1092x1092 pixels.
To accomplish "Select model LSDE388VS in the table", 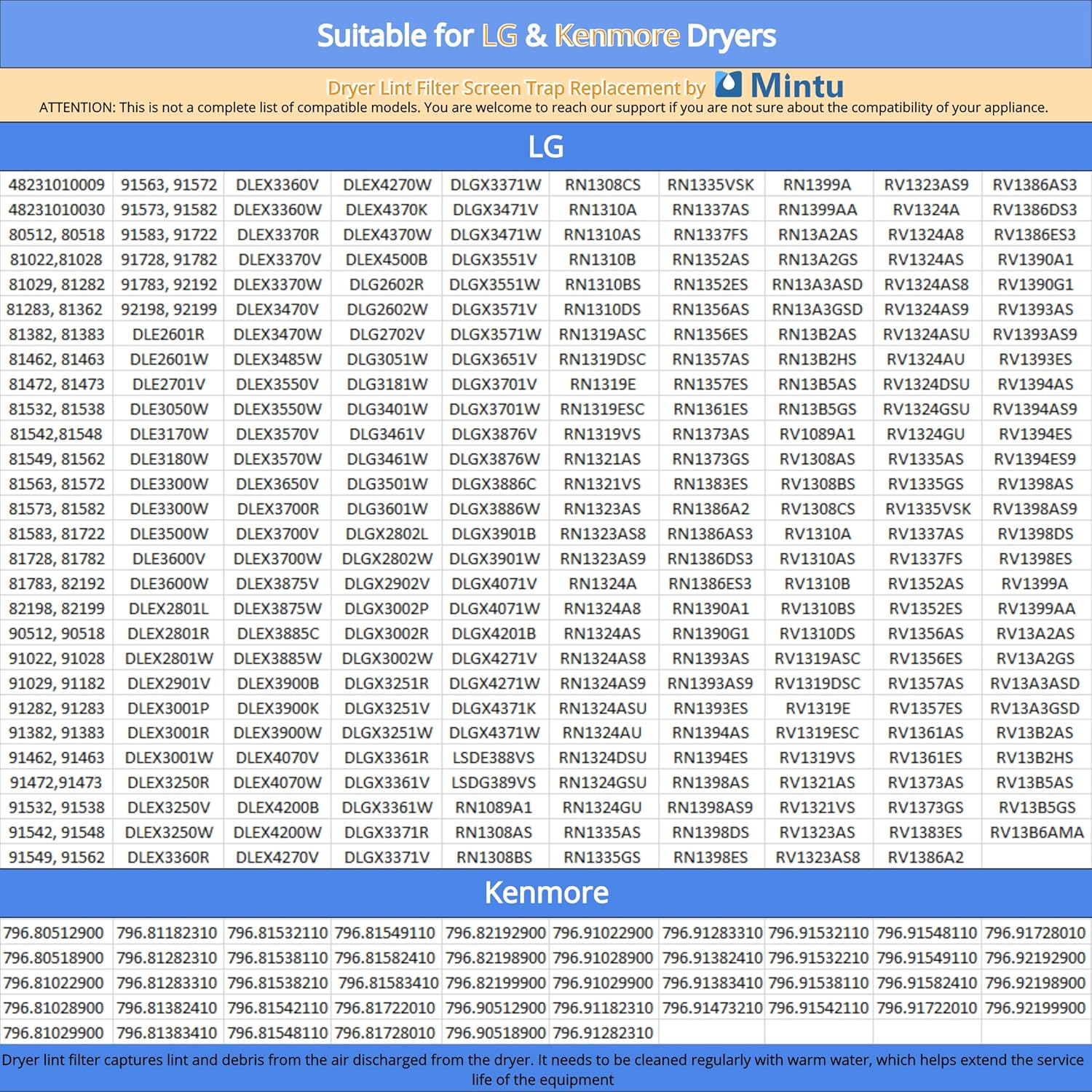I will [494, 758].
